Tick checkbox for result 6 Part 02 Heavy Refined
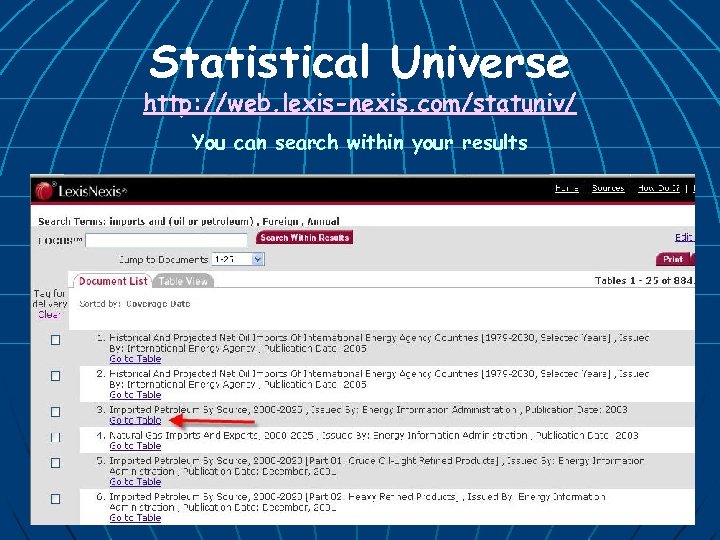720x540 pixels. click(x=56, y=499)
